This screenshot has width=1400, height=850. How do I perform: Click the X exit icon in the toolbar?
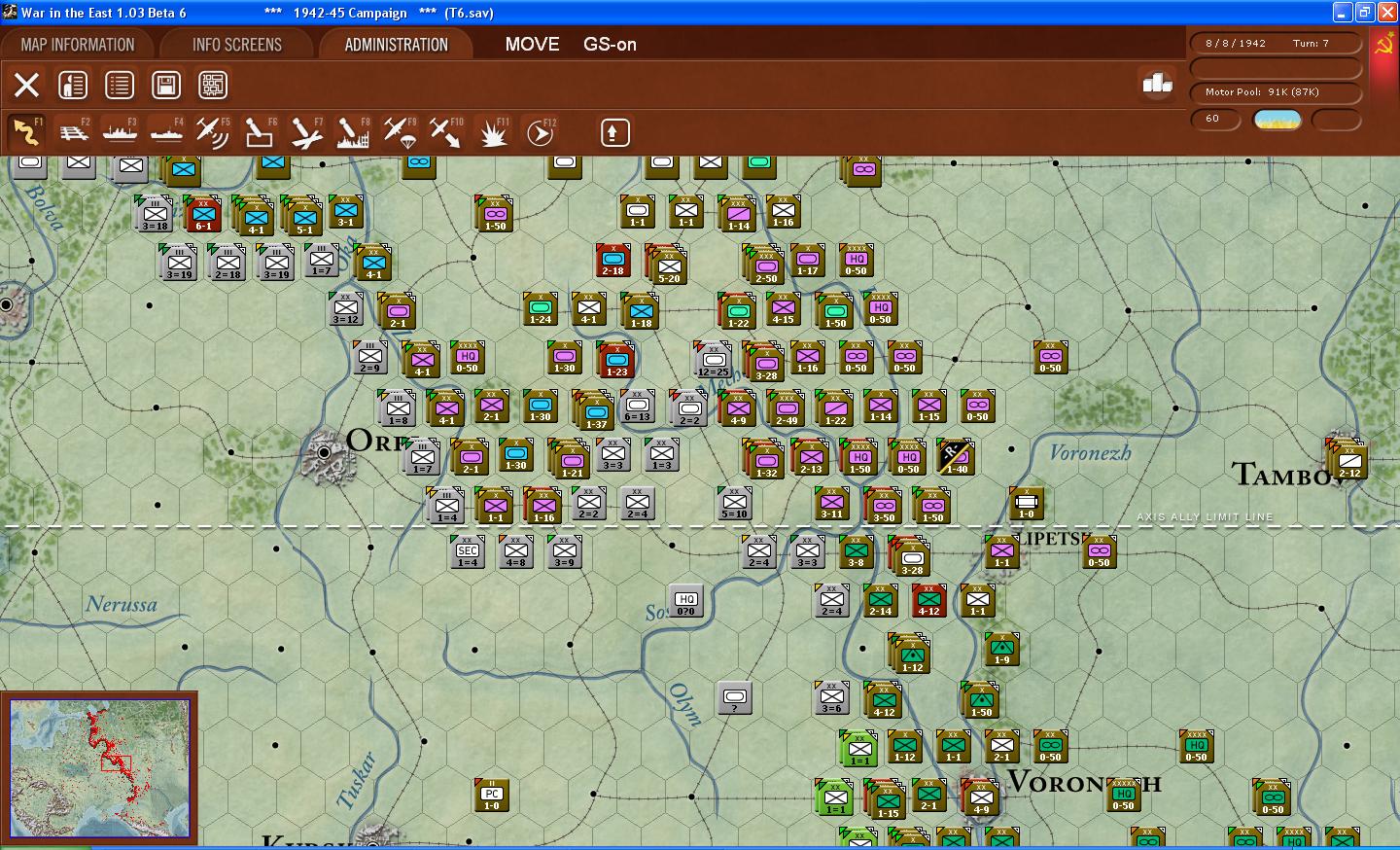(27, 86)
